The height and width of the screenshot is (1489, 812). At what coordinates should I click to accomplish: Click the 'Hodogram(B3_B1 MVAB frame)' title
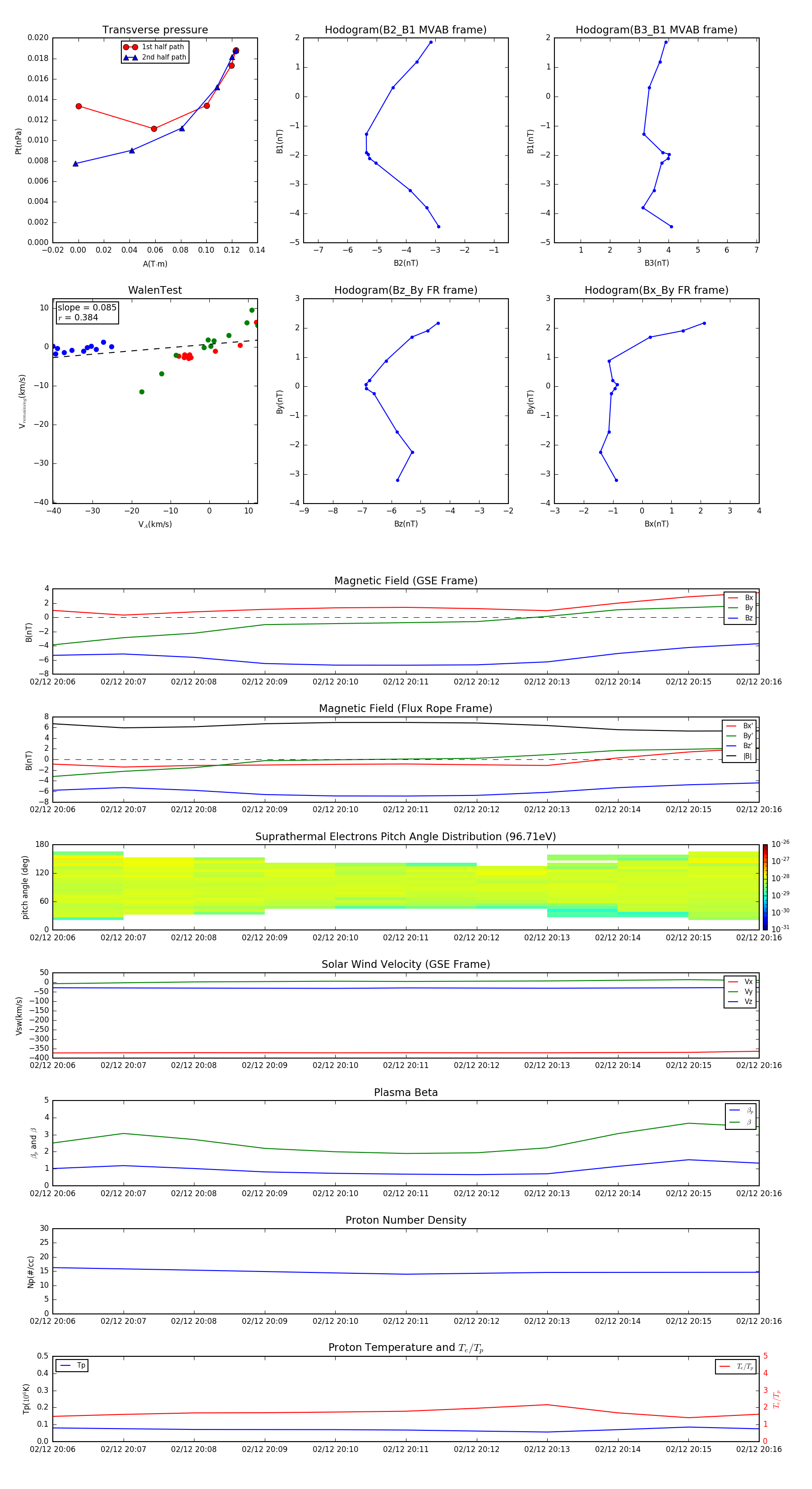(x=656, y=30)
